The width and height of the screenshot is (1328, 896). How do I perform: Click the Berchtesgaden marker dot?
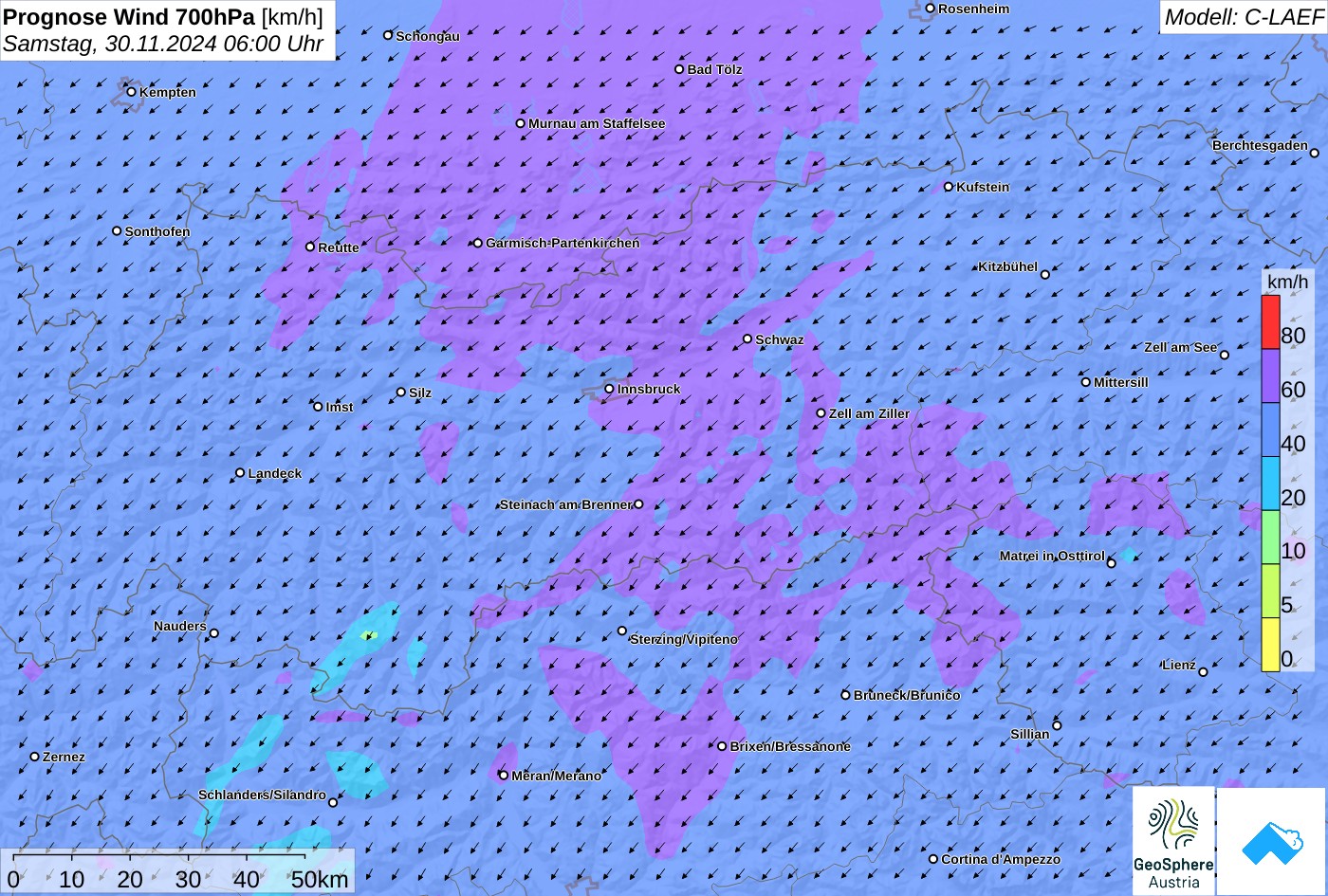pyautogui.click(x=1315, y=153)
